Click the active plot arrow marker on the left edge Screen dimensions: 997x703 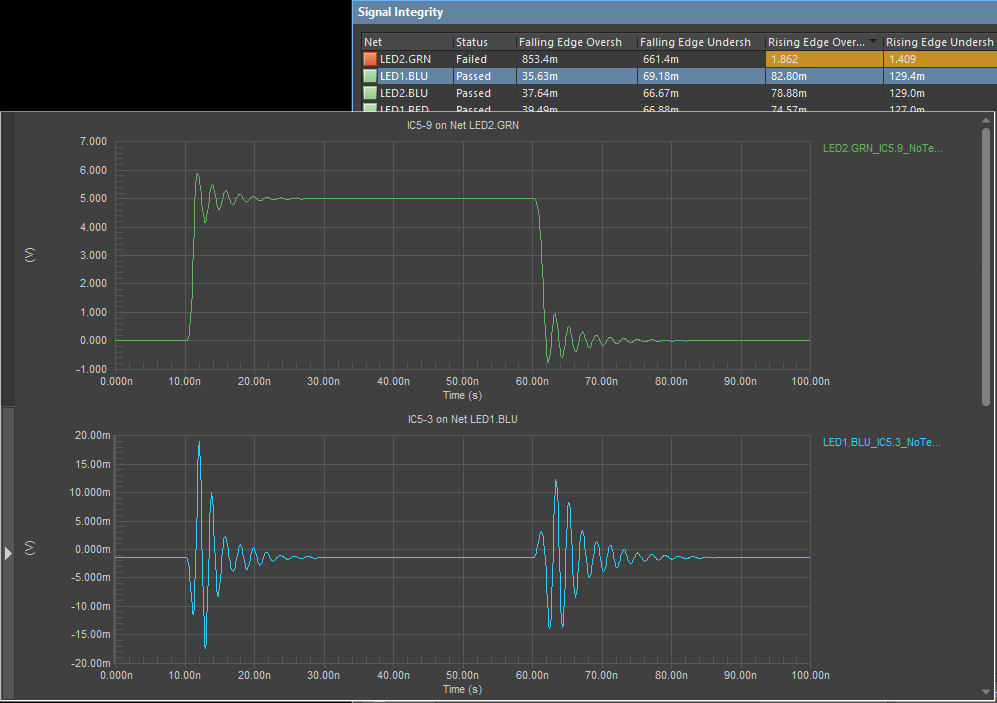coord(8,553)
